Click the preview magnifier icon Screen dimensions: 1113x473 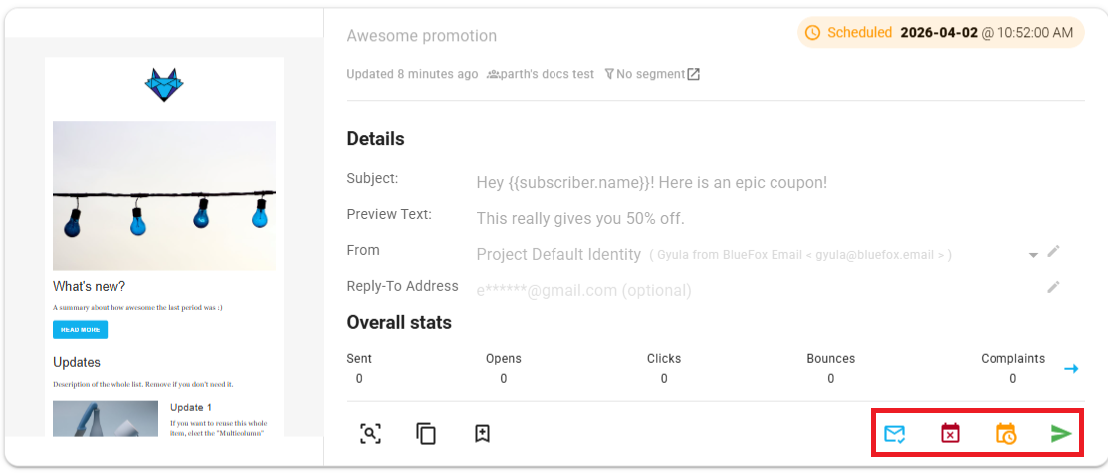[370, 434]
